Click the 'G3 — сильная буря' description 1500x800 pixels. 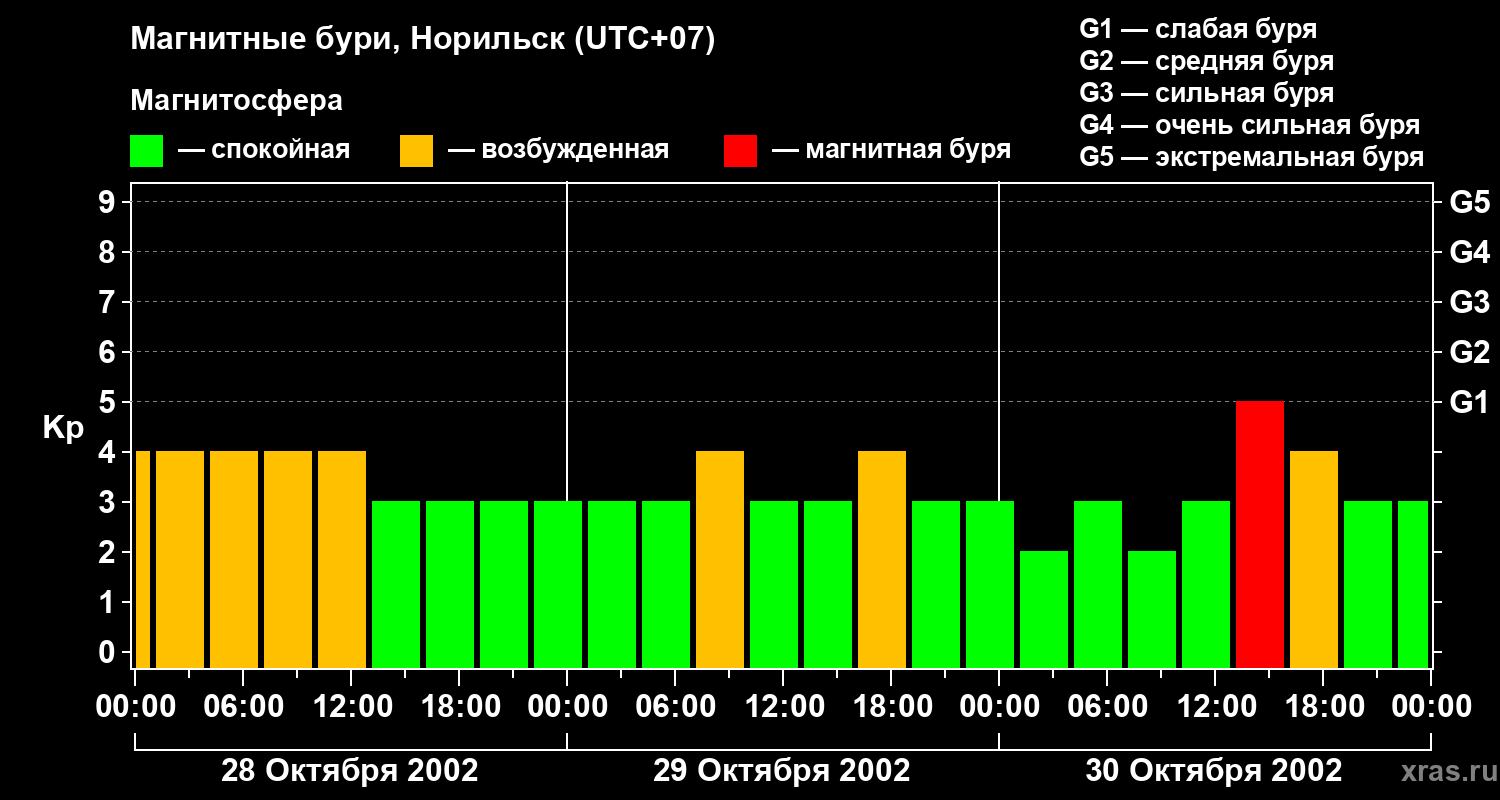point(1206,93)
